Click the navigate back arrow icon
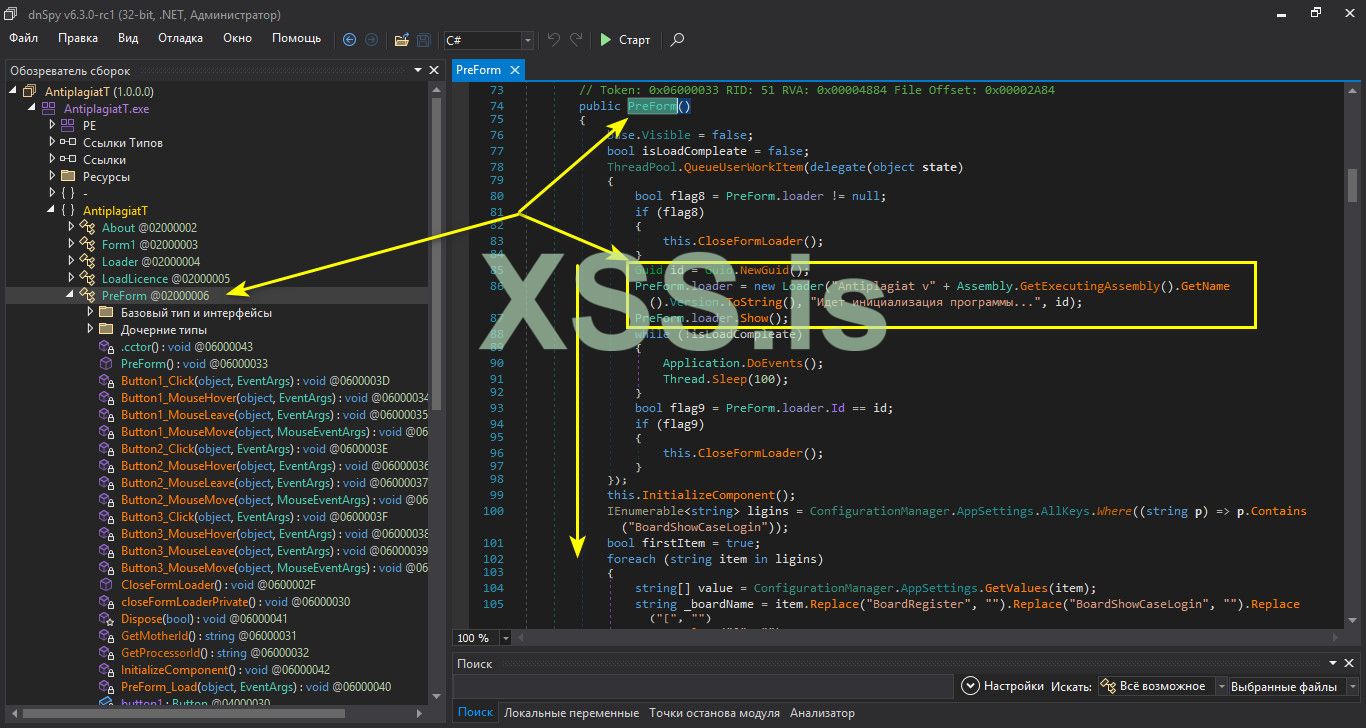 tap(349, 40)
